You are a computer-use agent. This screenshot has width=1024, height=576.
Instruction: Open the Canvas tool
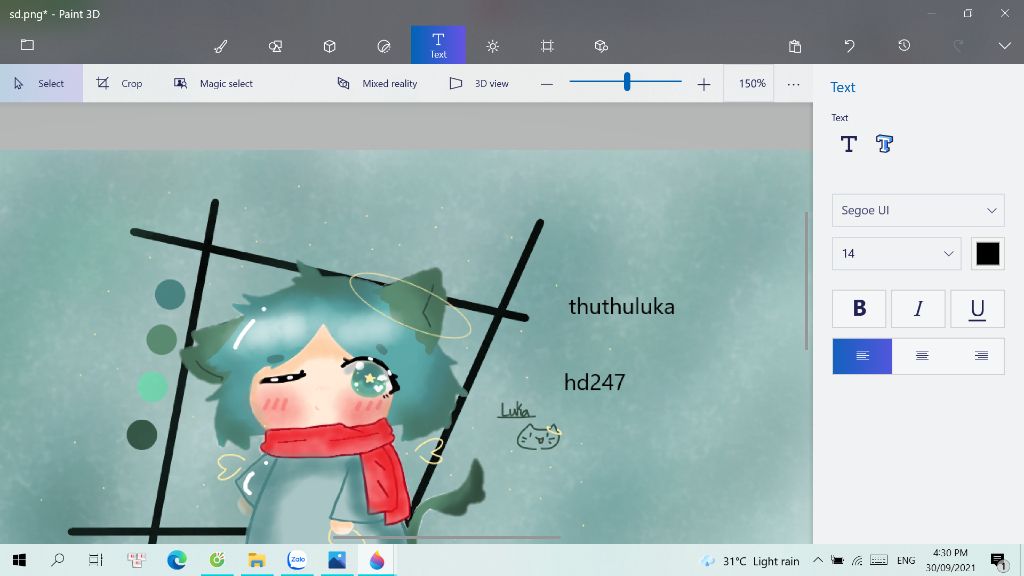click(x=547, y=46)
